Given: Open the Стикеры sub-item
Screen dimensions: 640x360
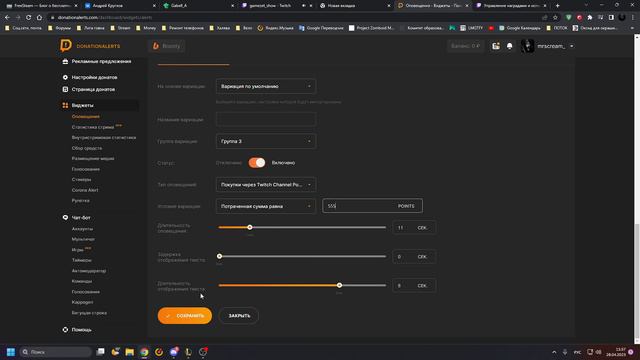Looking at the screenshot, I should tap(81, 179).
